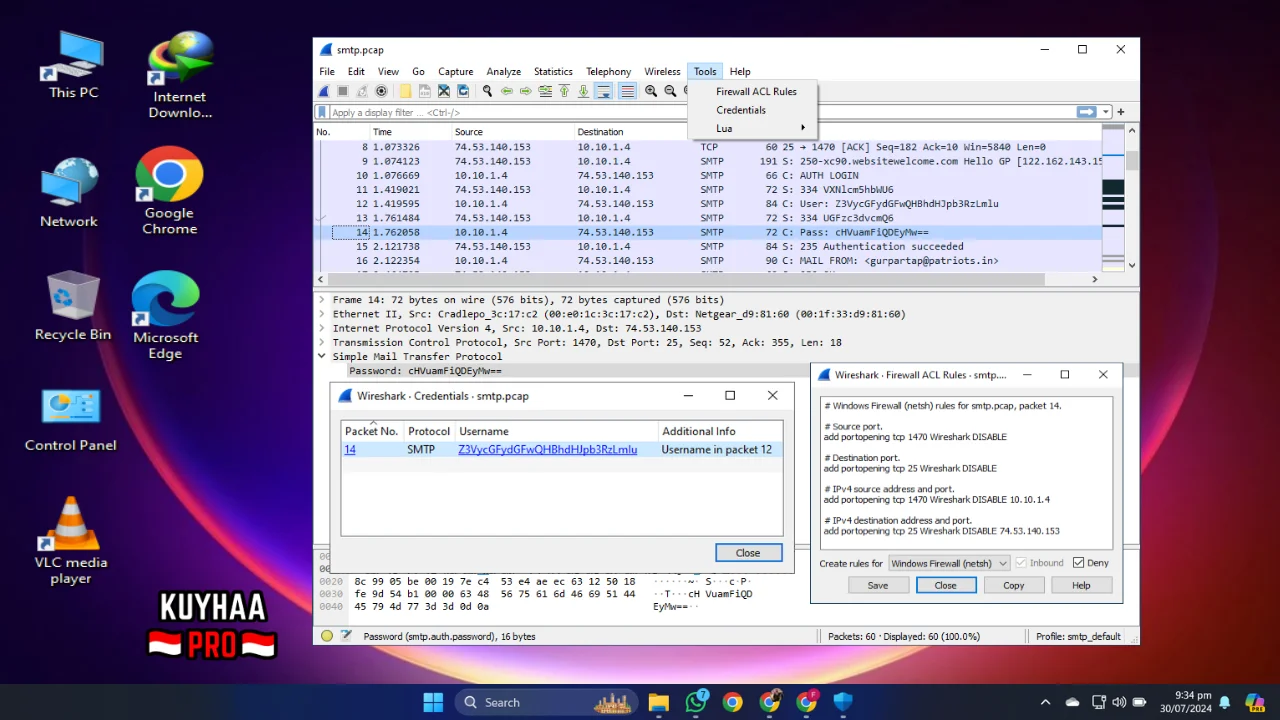Open WhatsApp from the taskbar
This screenshot has width=1280, height=720.
pos(696,702)
